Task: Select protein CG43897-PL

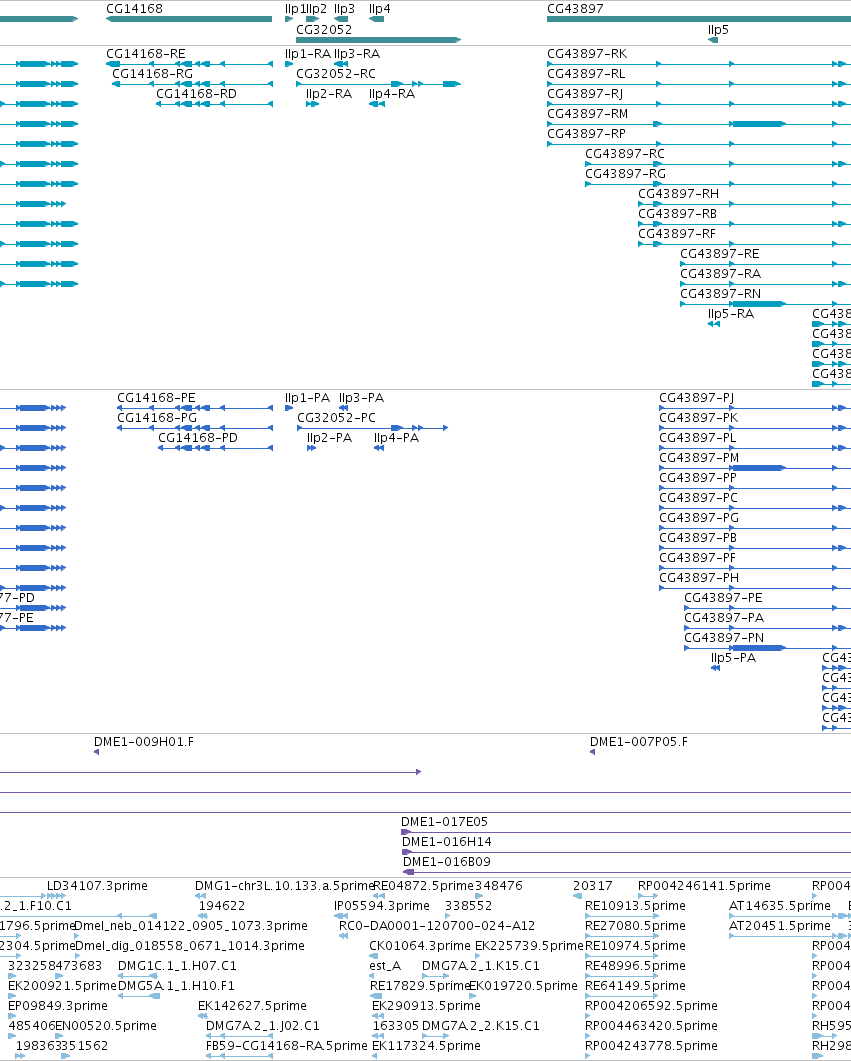Action: 698,437
